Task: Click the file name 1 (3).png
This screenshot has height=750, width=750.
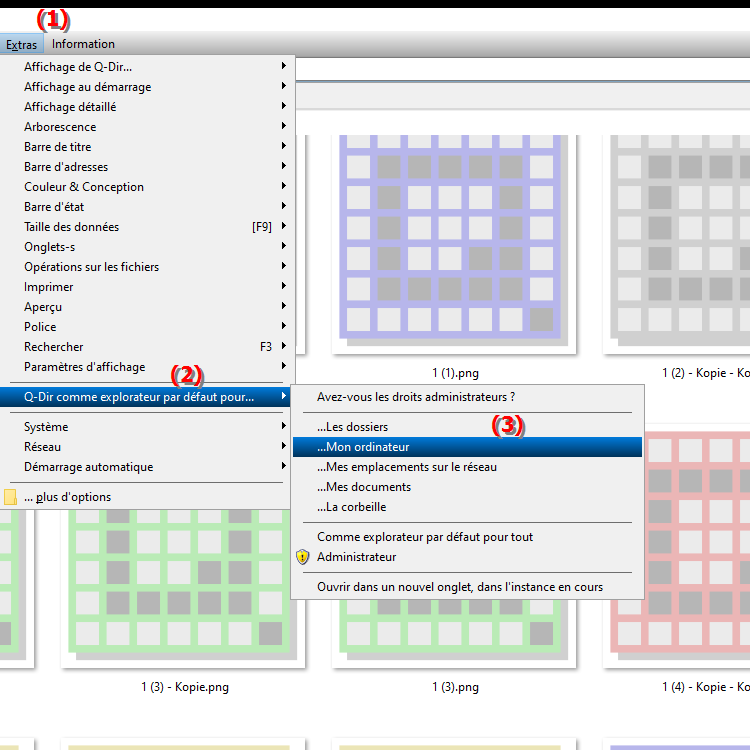Action: tap(455, 687)
